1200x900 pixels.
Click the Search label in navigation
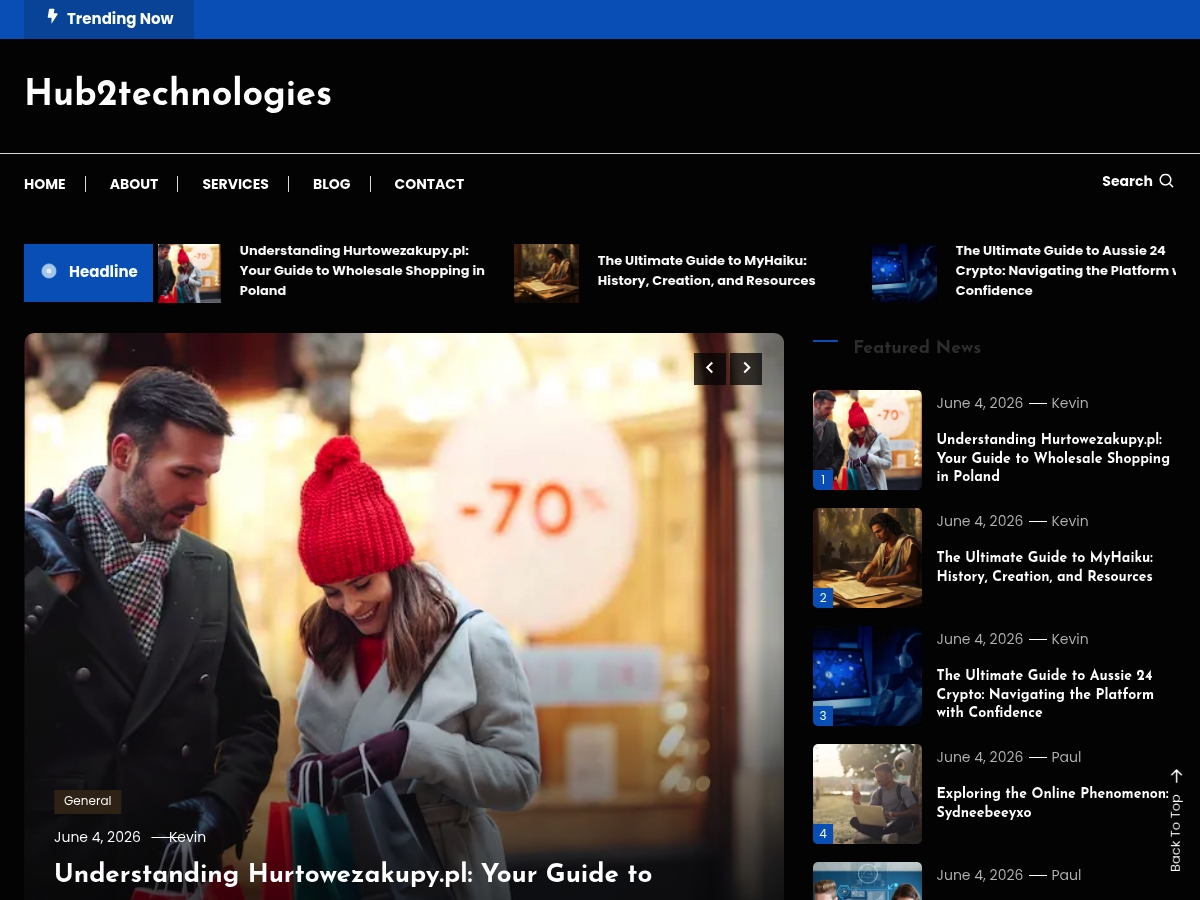tap(1127, 181)
